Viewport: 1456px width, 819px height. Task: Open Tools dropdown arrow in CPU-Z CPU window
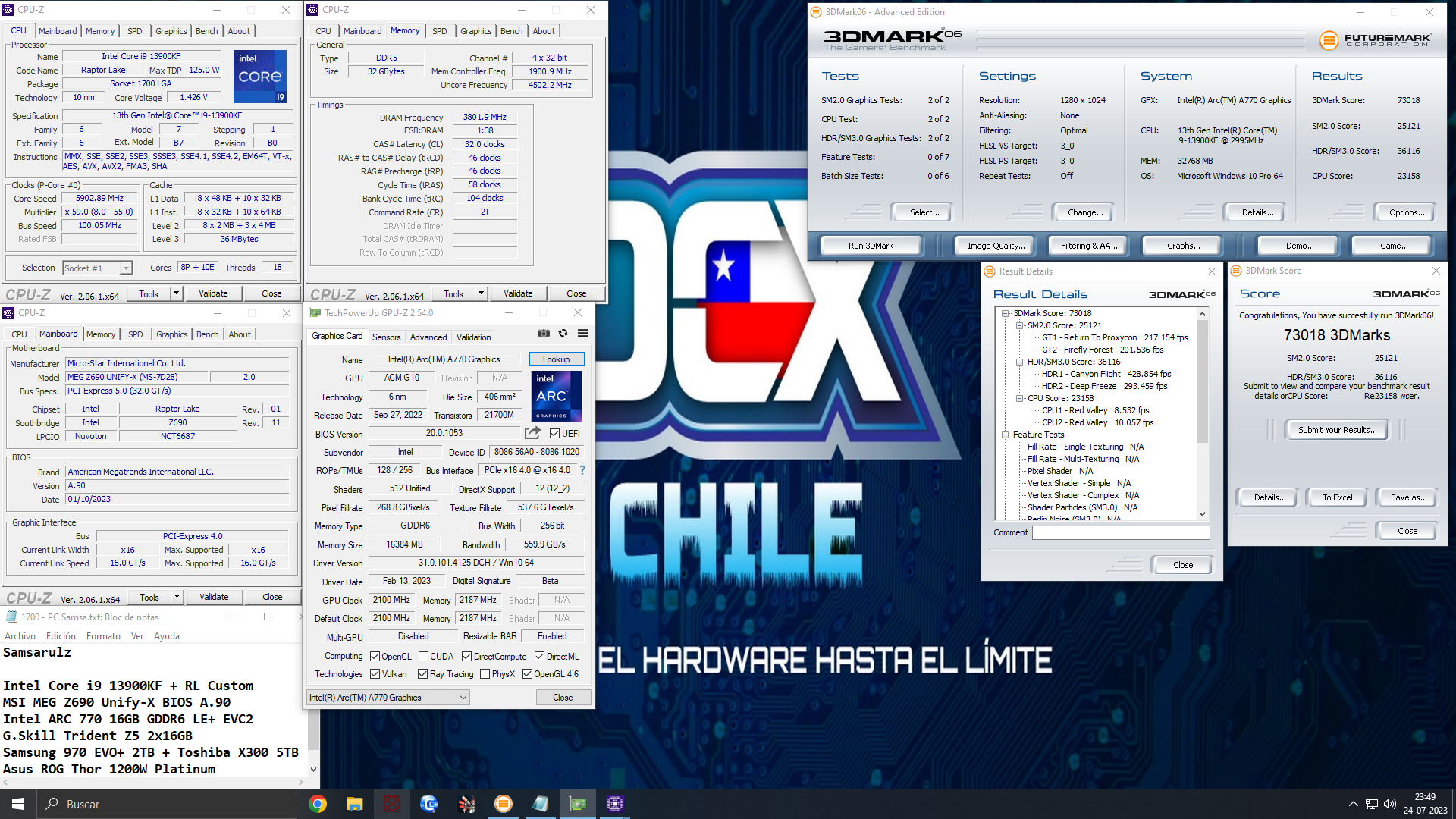point(176,293)
